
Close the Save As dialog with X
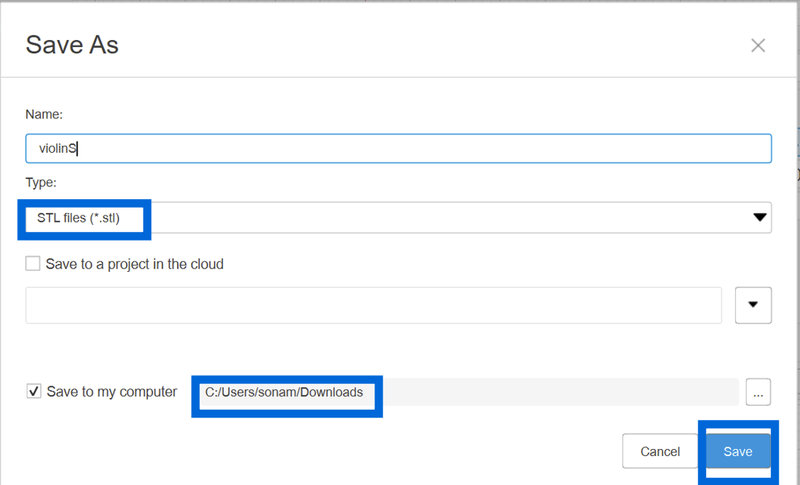pos(758,45)
